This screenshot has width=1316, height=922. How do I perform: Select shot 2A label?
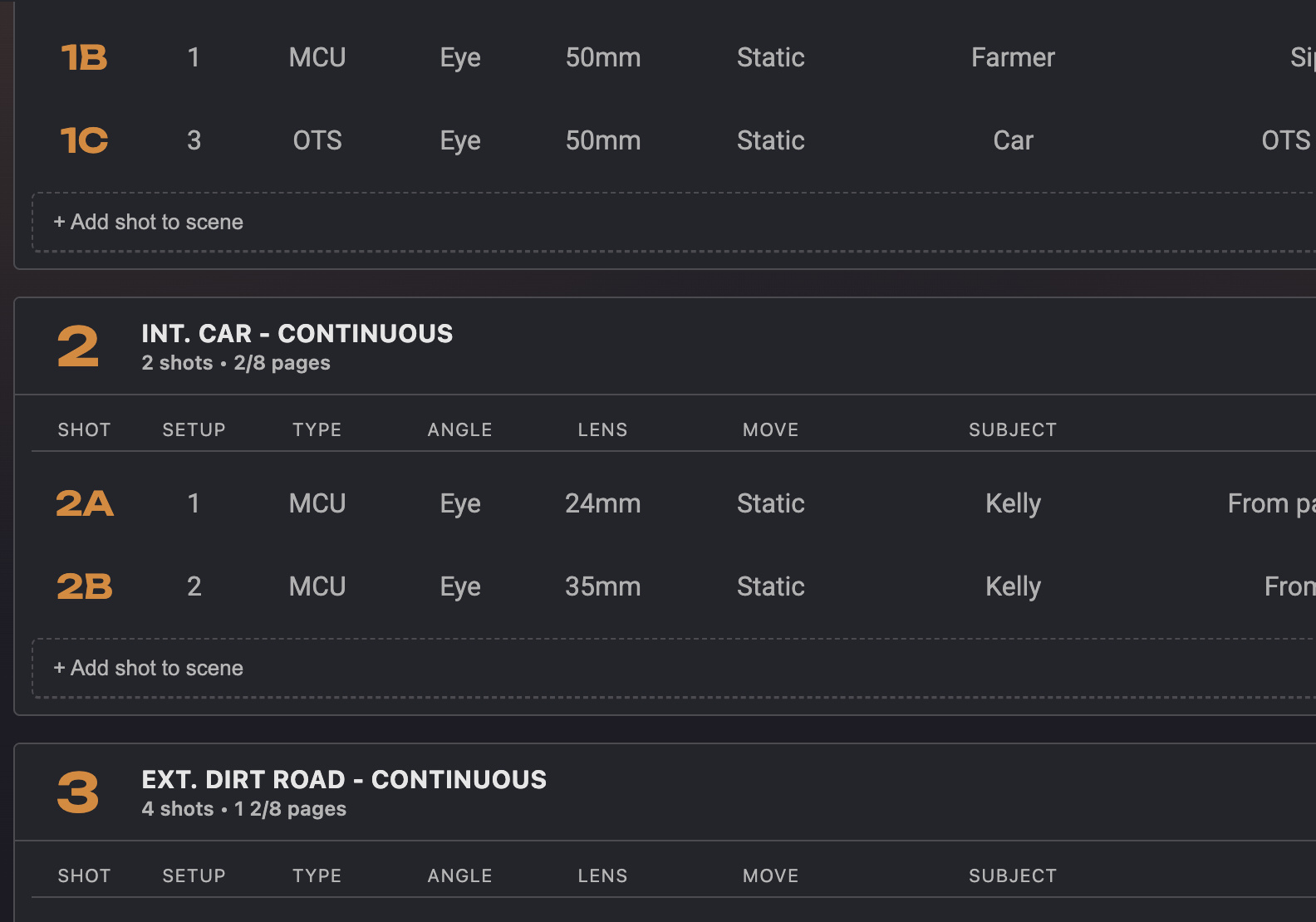point(84,503)
